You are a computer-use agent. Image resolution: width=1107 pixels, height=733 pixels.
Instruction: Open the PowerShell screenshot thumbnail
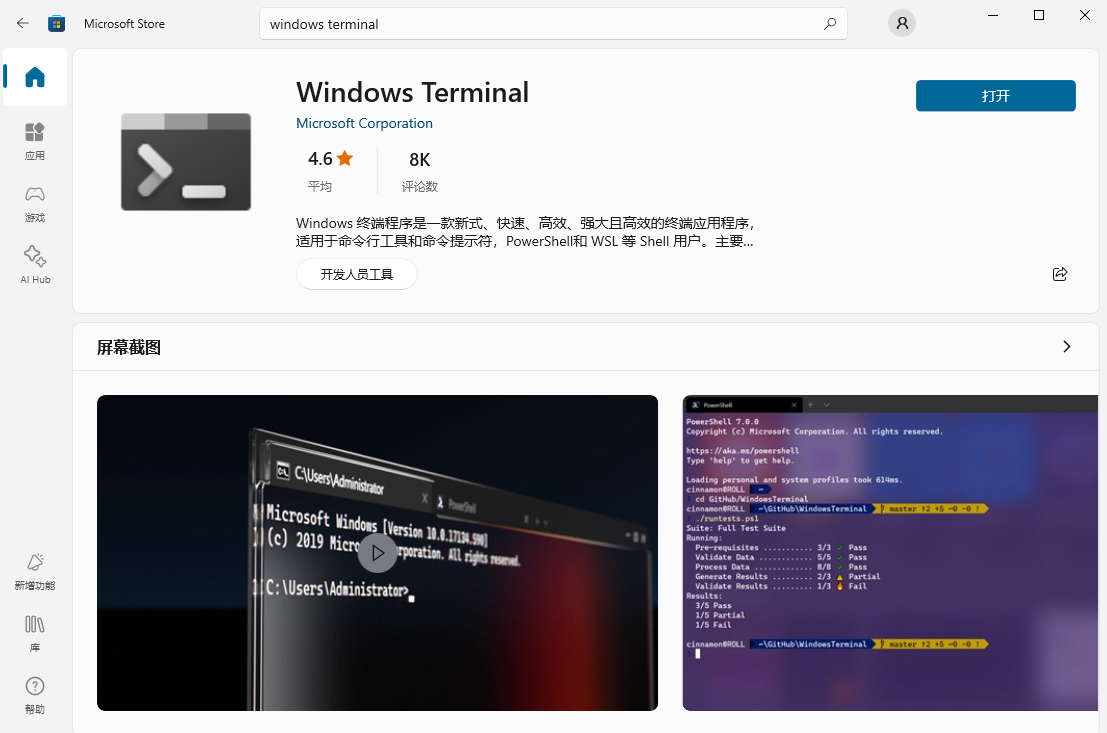pos(889,552)
